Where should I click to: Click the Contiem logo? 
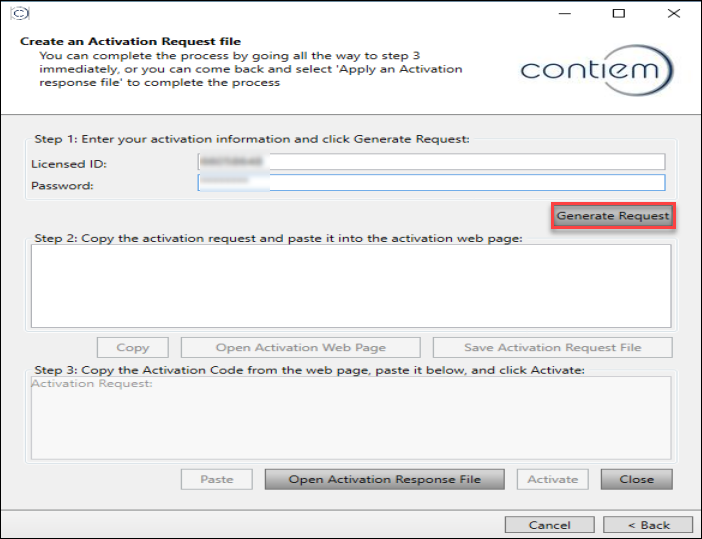point(597,71)
